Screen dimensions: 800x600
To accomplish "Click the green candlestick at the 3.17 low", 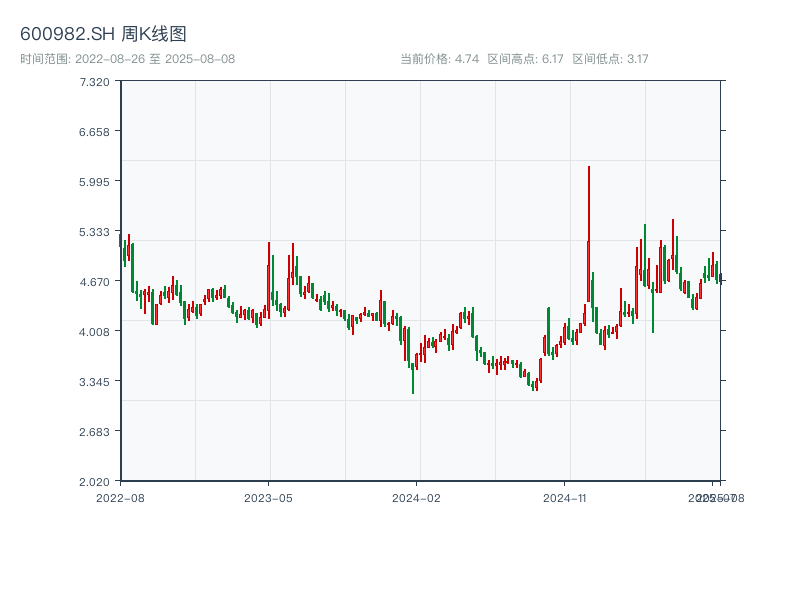I will pos(413,379).
